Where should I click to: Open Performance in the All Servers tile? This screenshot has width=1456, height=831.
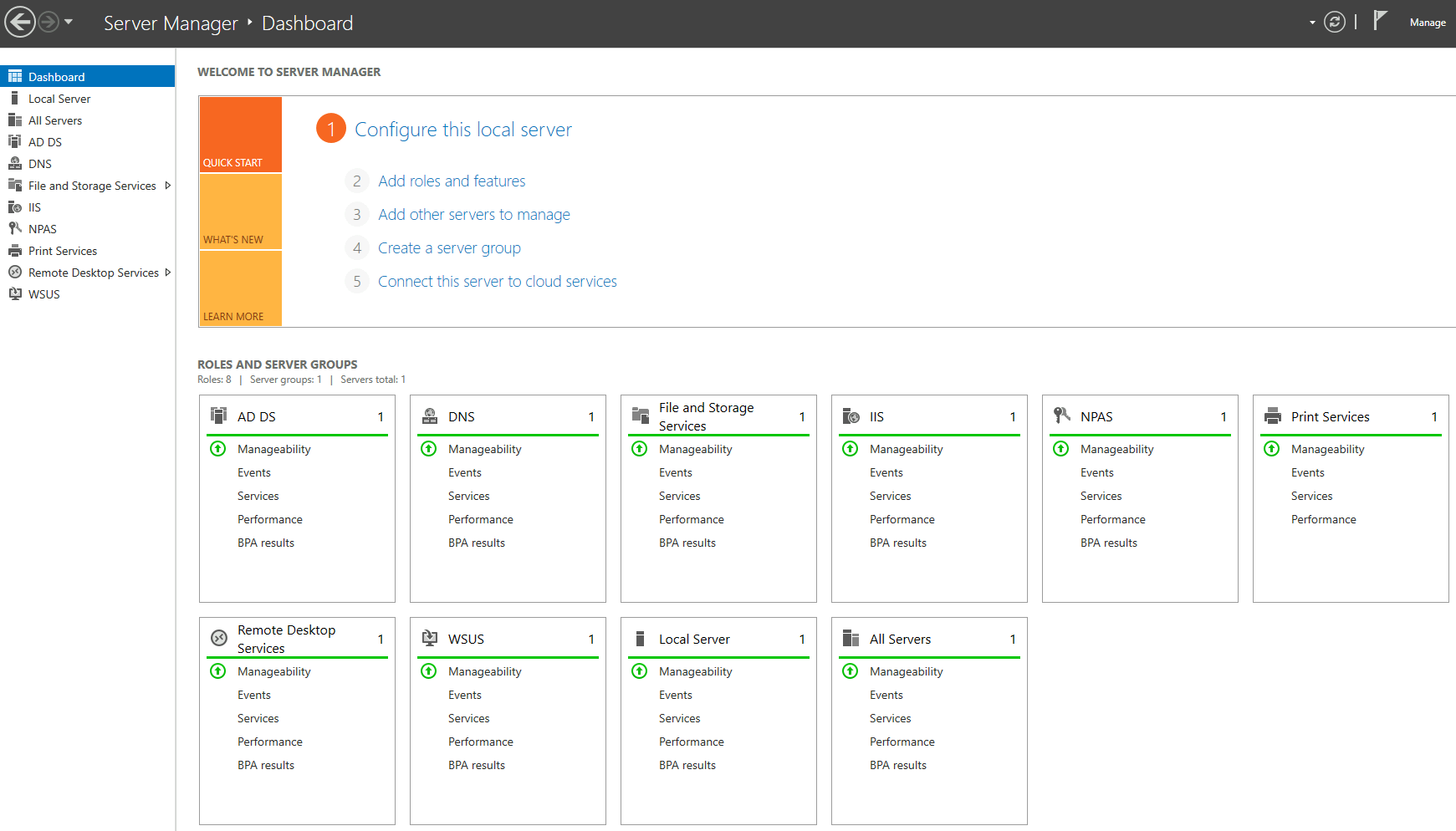pos(902,742)
